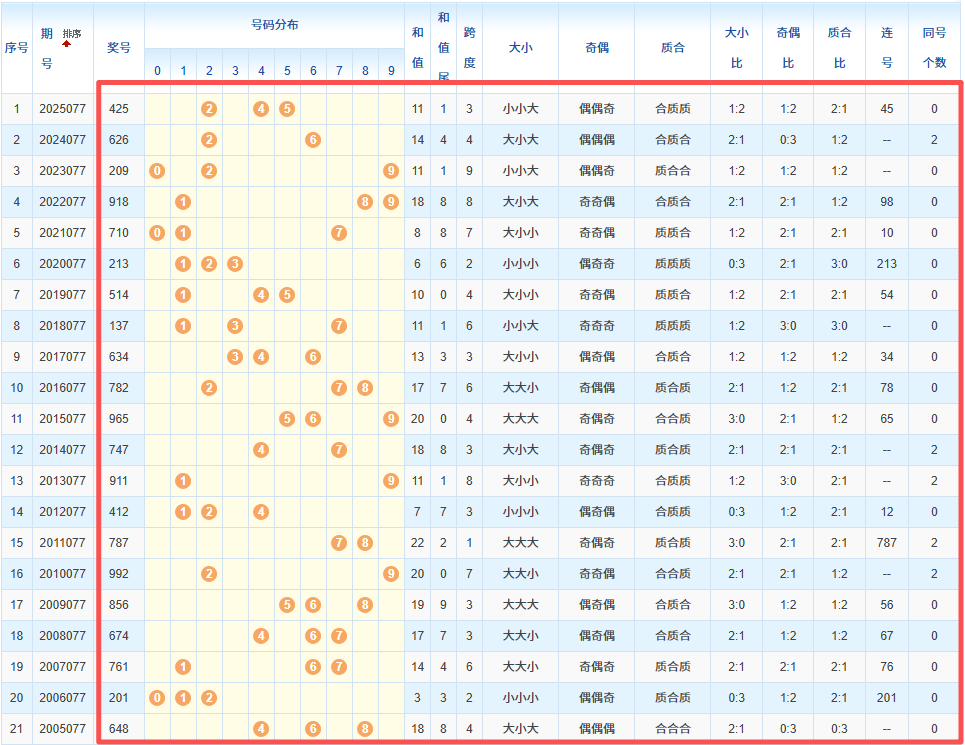Click 跨度 value 9 in row 2023077
Screen dimensions: 965x745
tap(470, 171)
